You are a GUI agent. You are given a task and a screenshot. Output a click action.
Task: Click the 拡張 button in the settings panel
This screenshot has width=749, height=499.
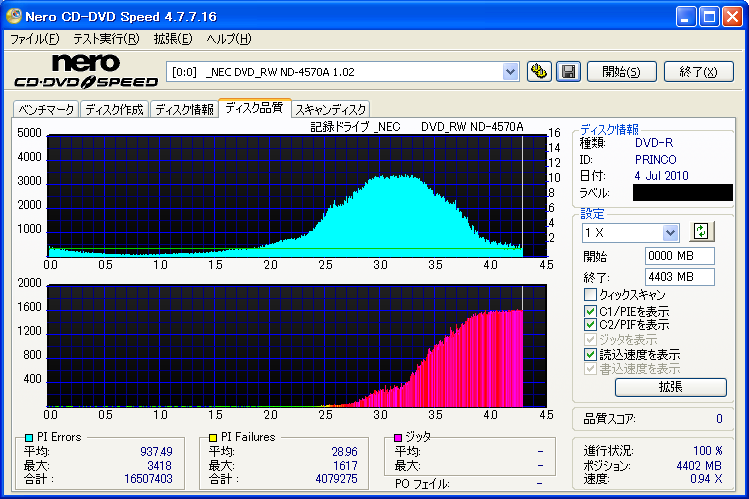point(671,387)
